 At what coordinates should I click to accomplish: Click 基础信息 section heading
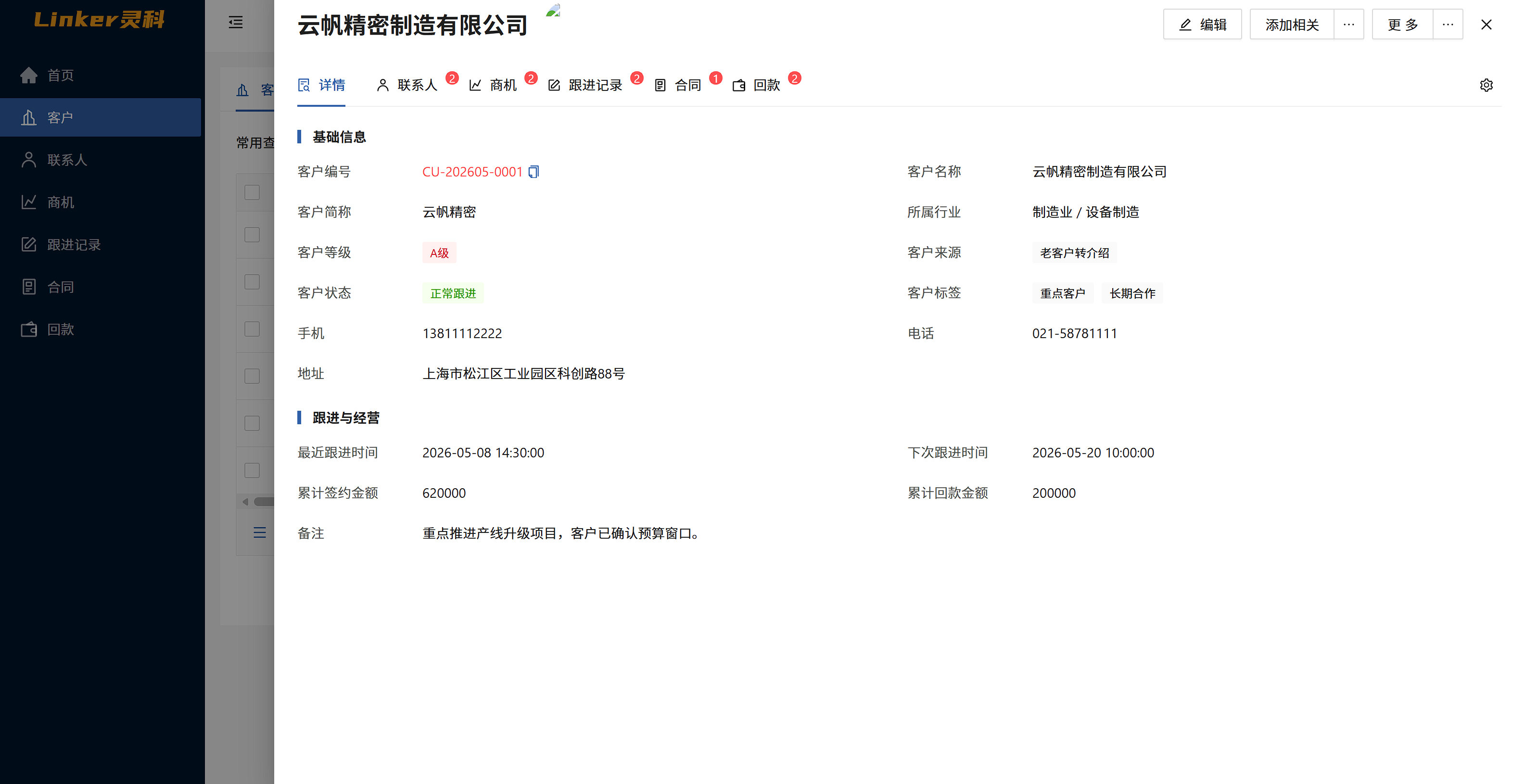point(339,137)
